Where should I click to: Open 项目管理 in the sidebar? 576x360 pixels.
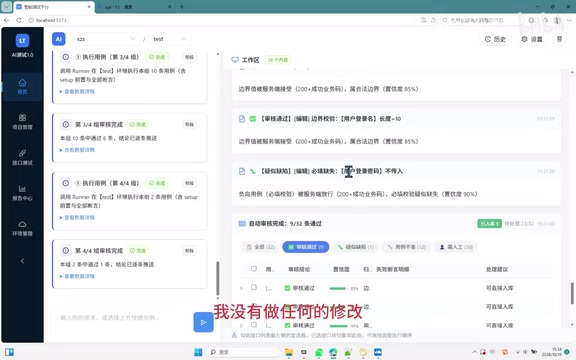coord(22,122)
